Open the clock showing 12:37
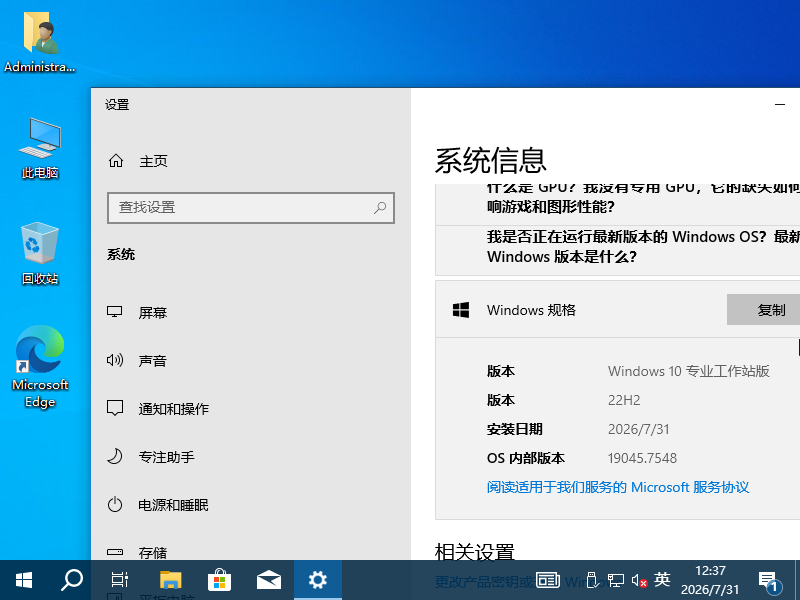The image size is (800, 600). [x=710, y=580]
